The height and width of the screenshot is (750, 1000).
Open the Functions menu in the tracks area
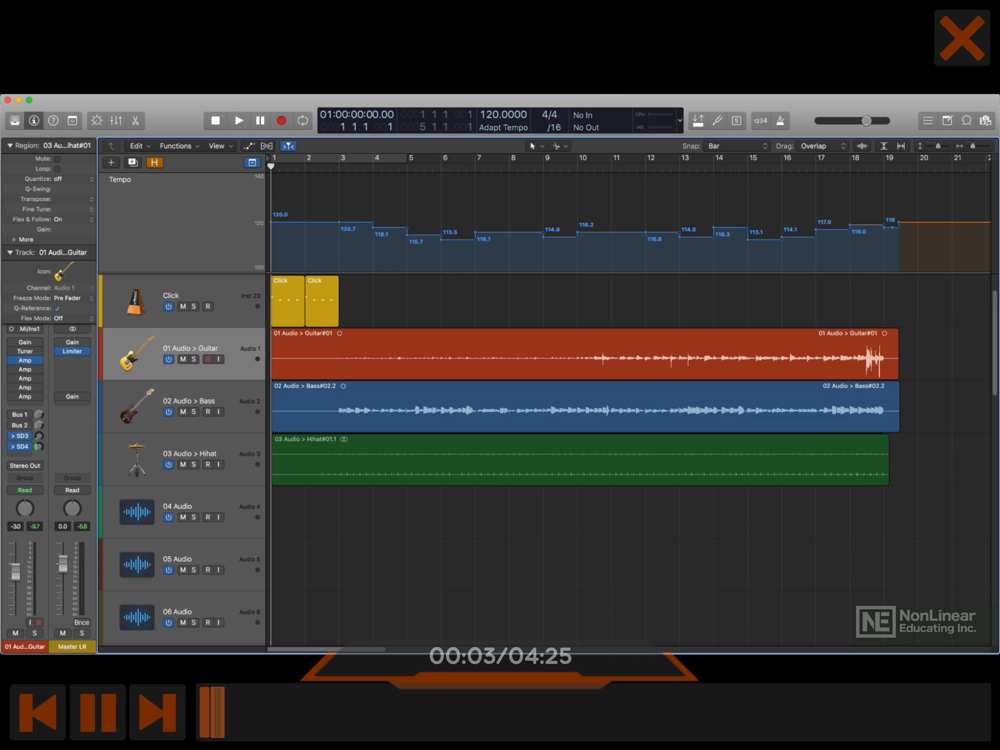point(178,146)
